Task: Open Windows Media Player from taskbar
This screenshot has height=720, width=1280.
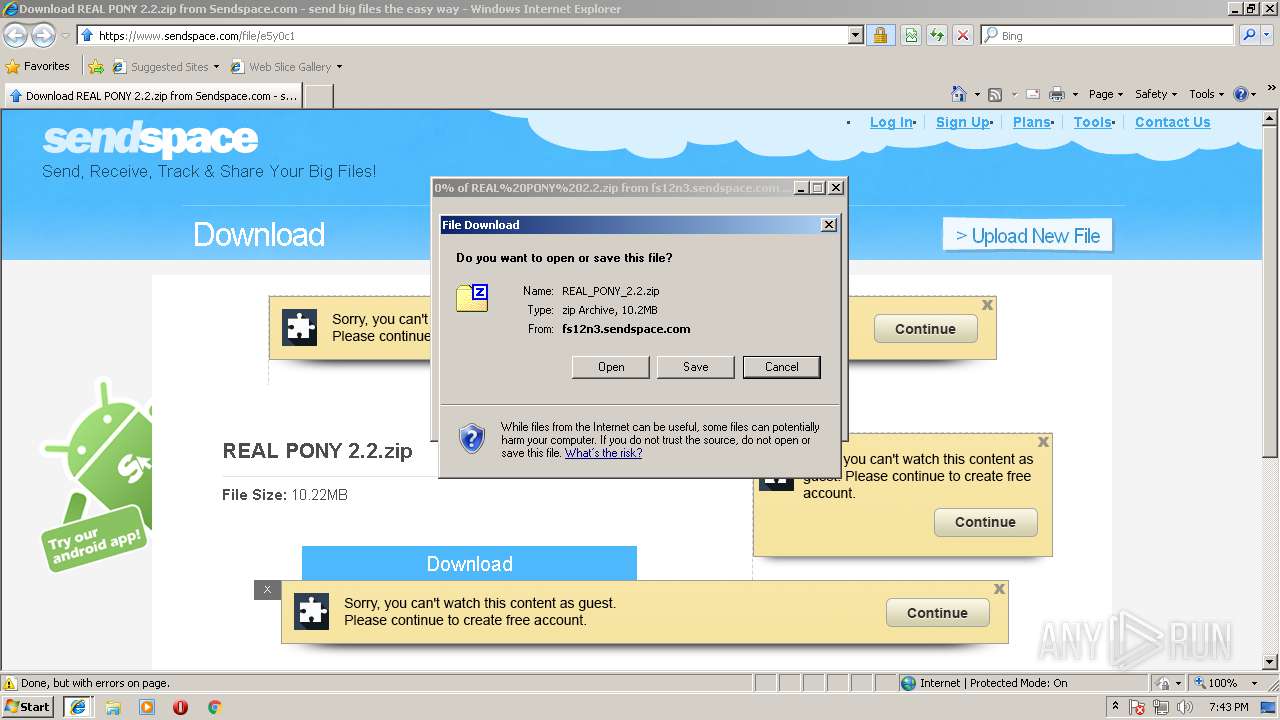Action: (147, 707)
